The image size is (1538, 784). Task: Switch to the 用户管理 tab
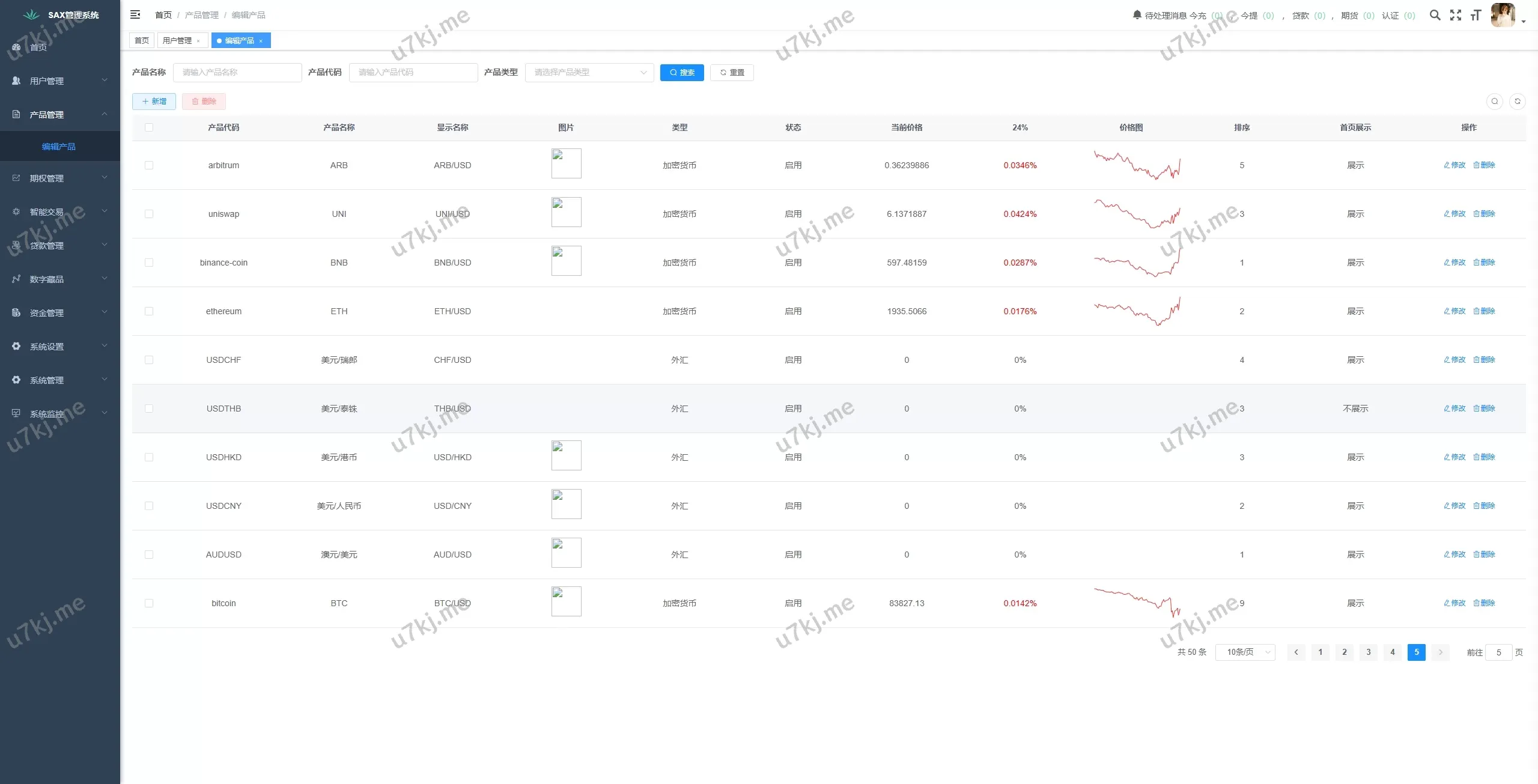(x=177, y=41)
